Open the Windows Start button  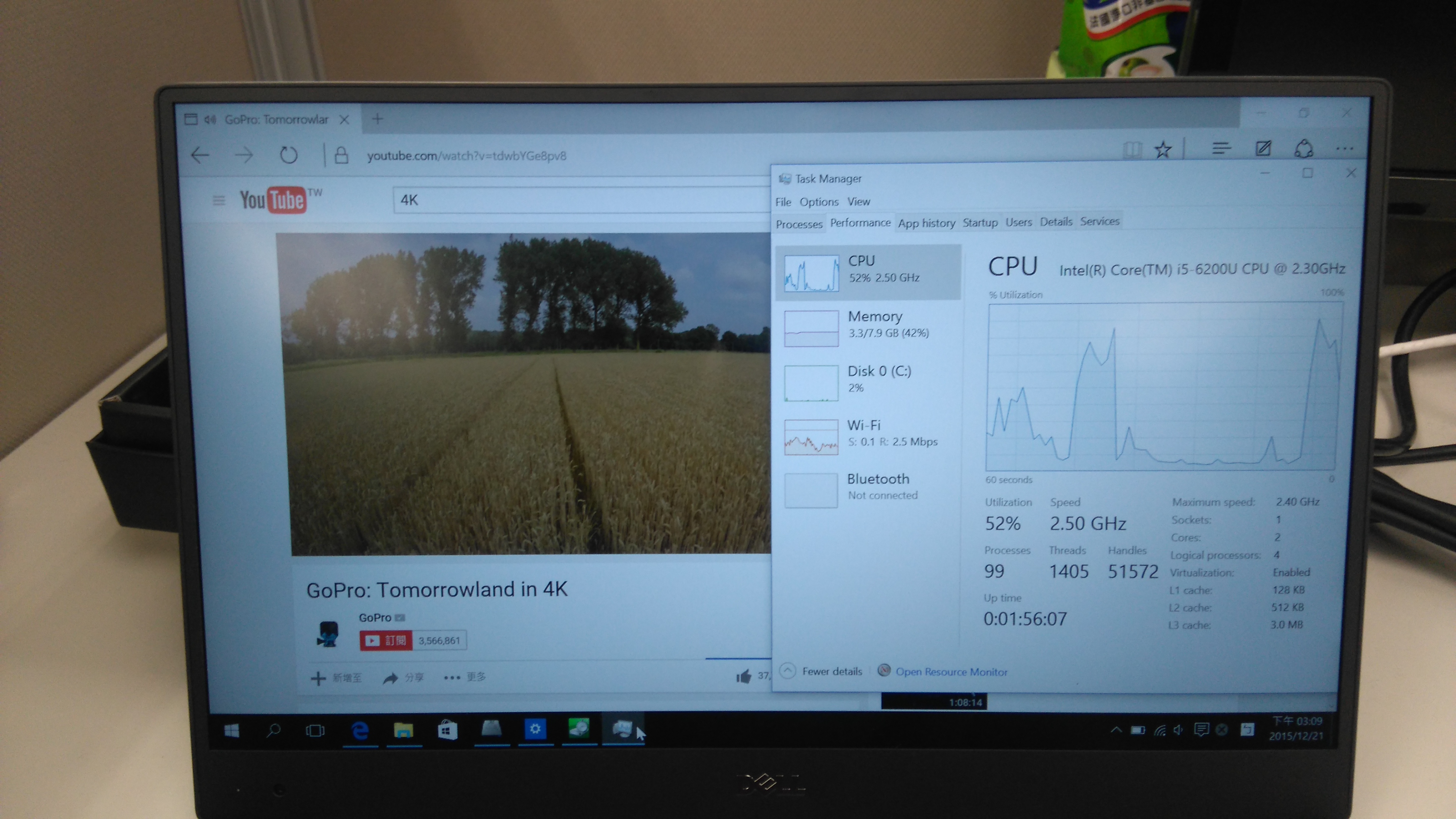pyautogui.click(x=232, y=731)
